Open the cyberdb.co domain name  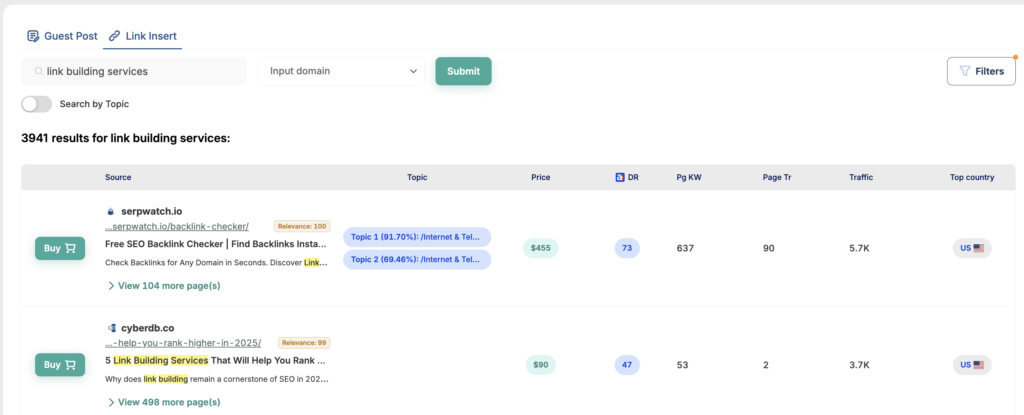pos(148,328)
